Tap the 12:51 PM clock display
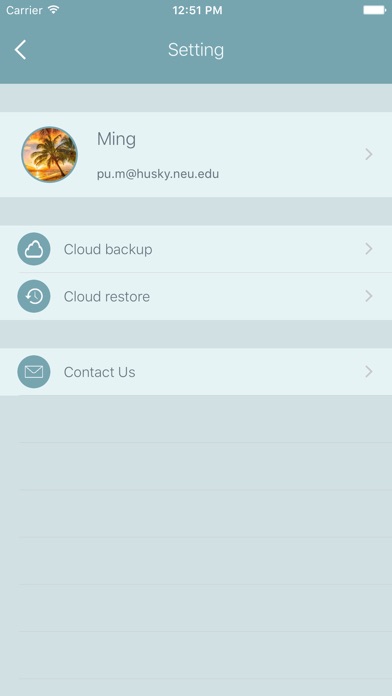Screen dimensions: 392x696 point(197,10)
